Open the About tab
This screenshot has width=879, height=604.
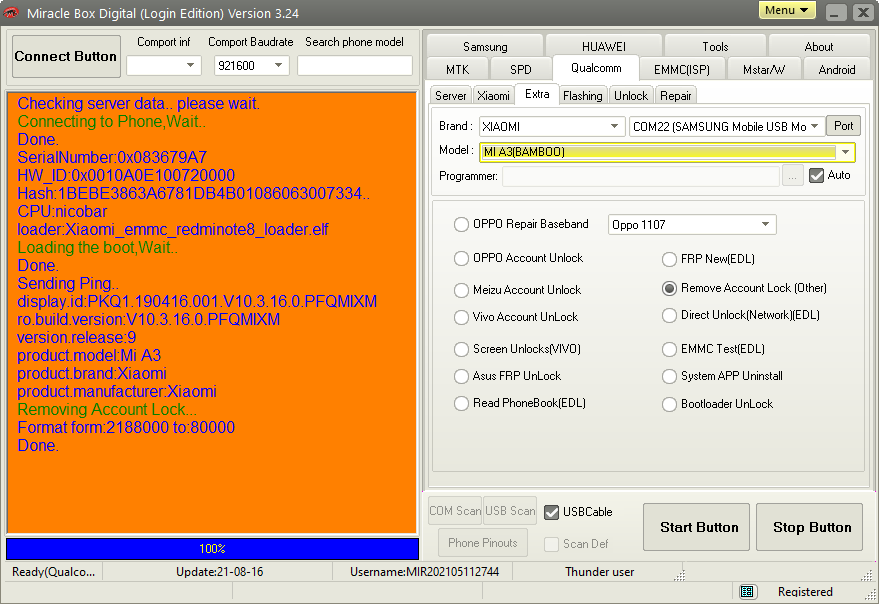pyautogui.click(x=818, y=47)
